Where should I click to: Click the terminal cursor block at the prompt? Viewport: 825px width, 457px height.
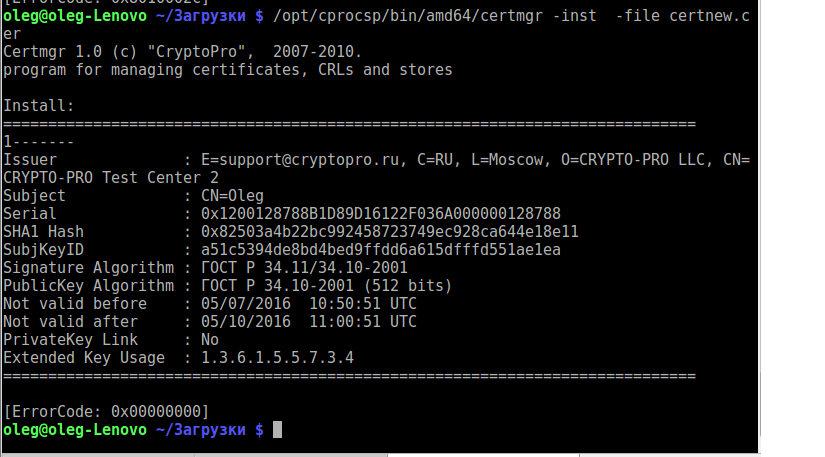pyautogui.click(x=278, y=429)
